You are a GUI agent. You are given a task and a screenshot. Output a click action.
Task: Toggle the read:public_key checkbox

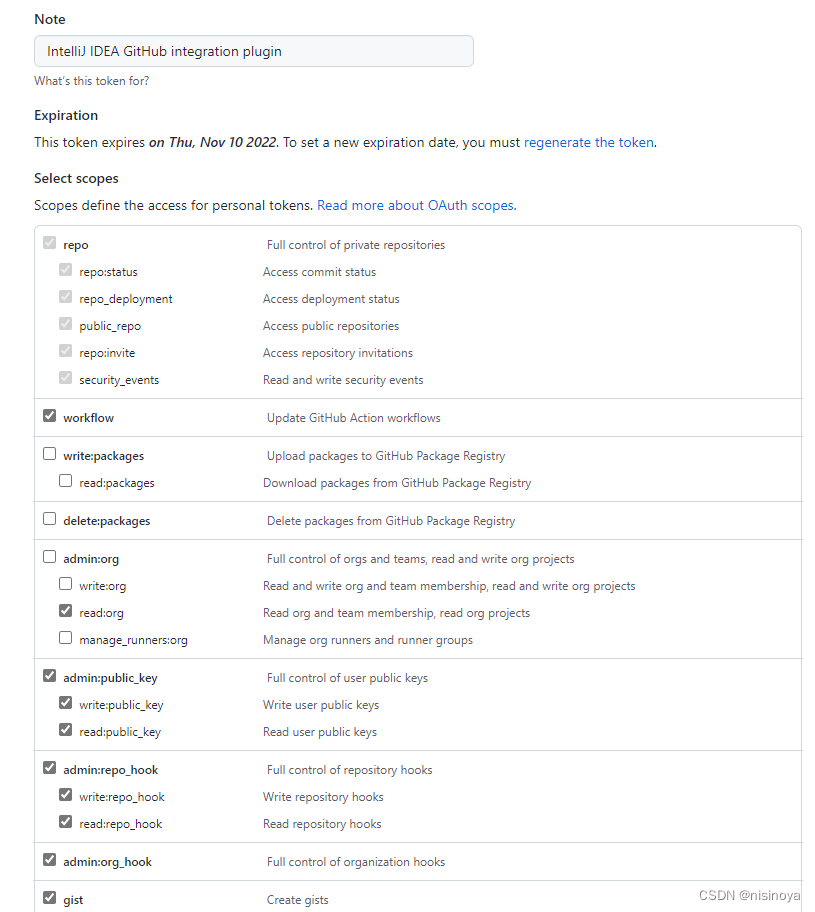tap(66, 730)
